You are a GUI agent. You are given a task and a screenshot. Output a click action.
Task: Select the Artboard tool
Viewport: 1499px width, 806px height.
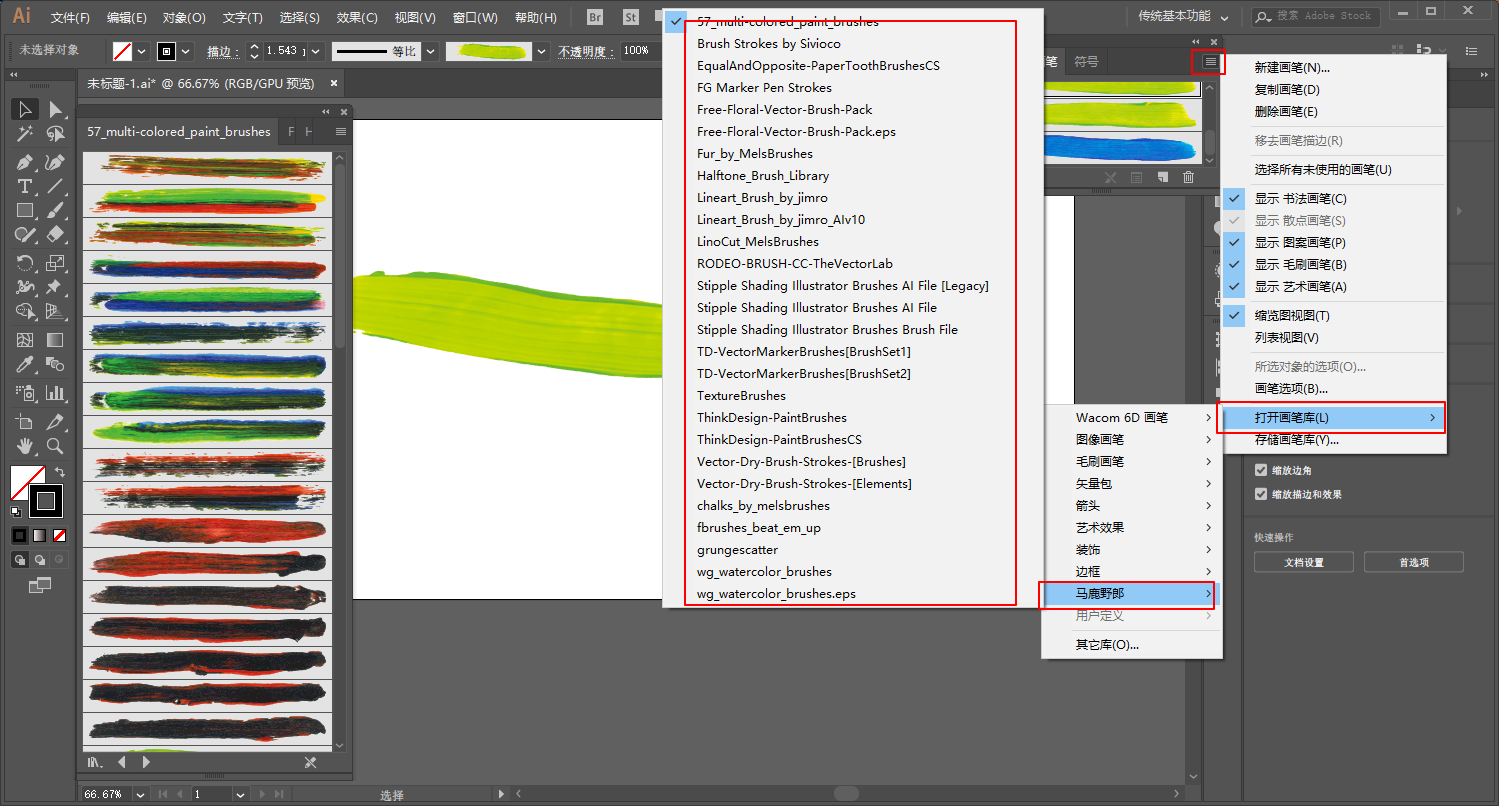pyautogui.click(x=25, y=421)
